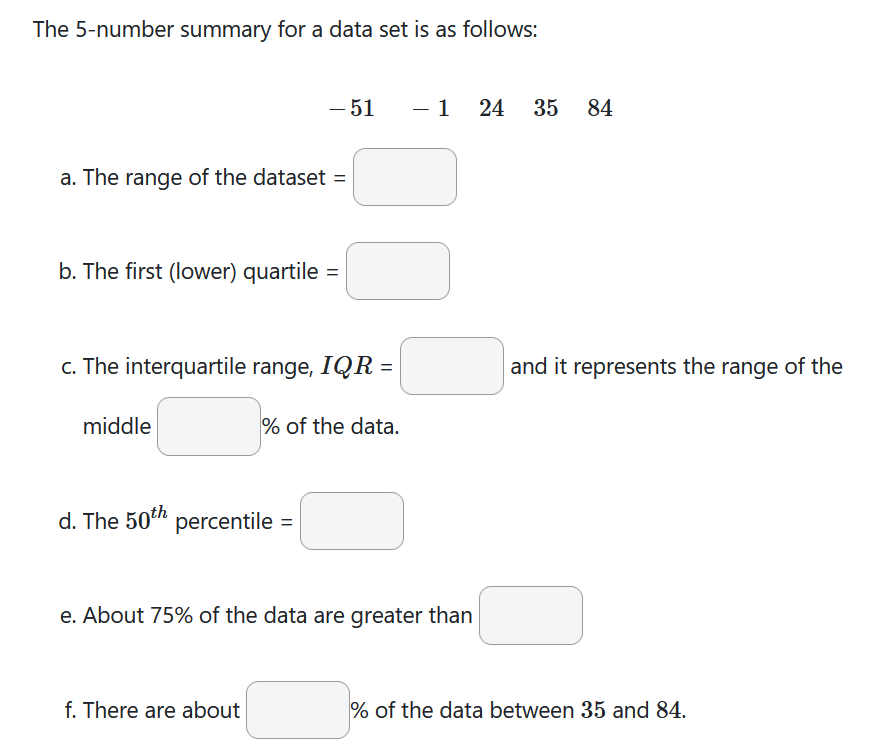Select the 50th percentile answer field
This screenshot has width=891, height=756.
pyautogui.click(x=351, y=520)
